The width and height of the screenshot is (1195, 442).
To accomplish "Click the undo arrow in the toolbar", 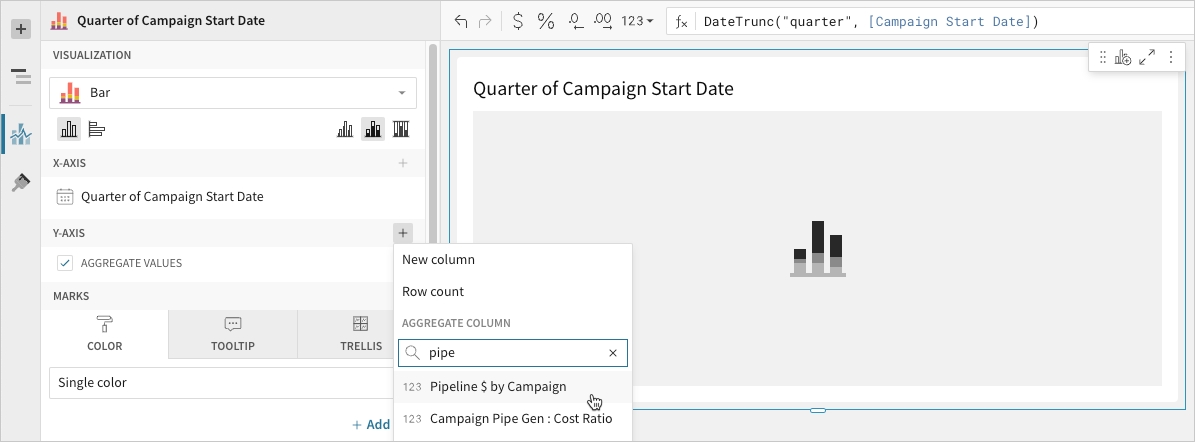I will pyautogui.click(x=460, y=21).
